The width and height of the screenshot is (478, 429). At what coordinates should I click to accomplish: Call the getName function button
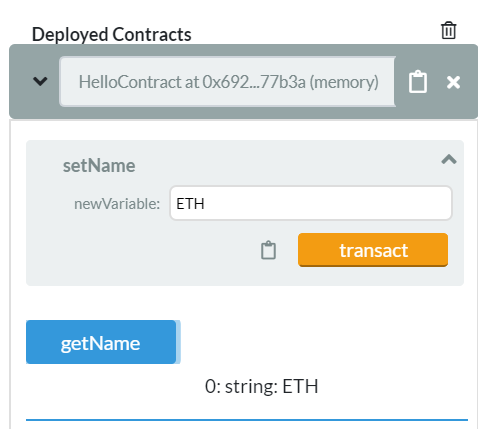(x=101, y=342)
